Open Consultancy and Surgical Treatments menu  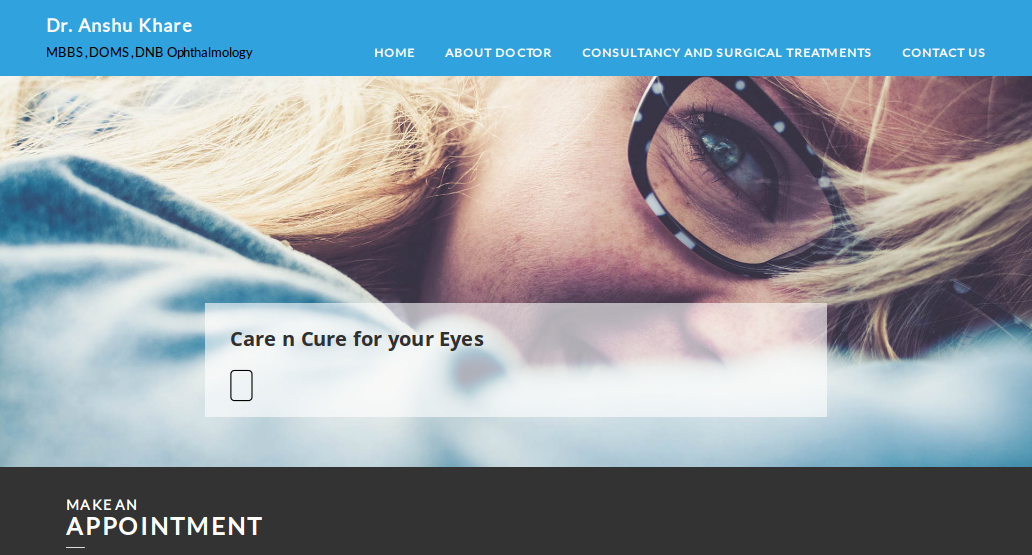coord(727,53)
